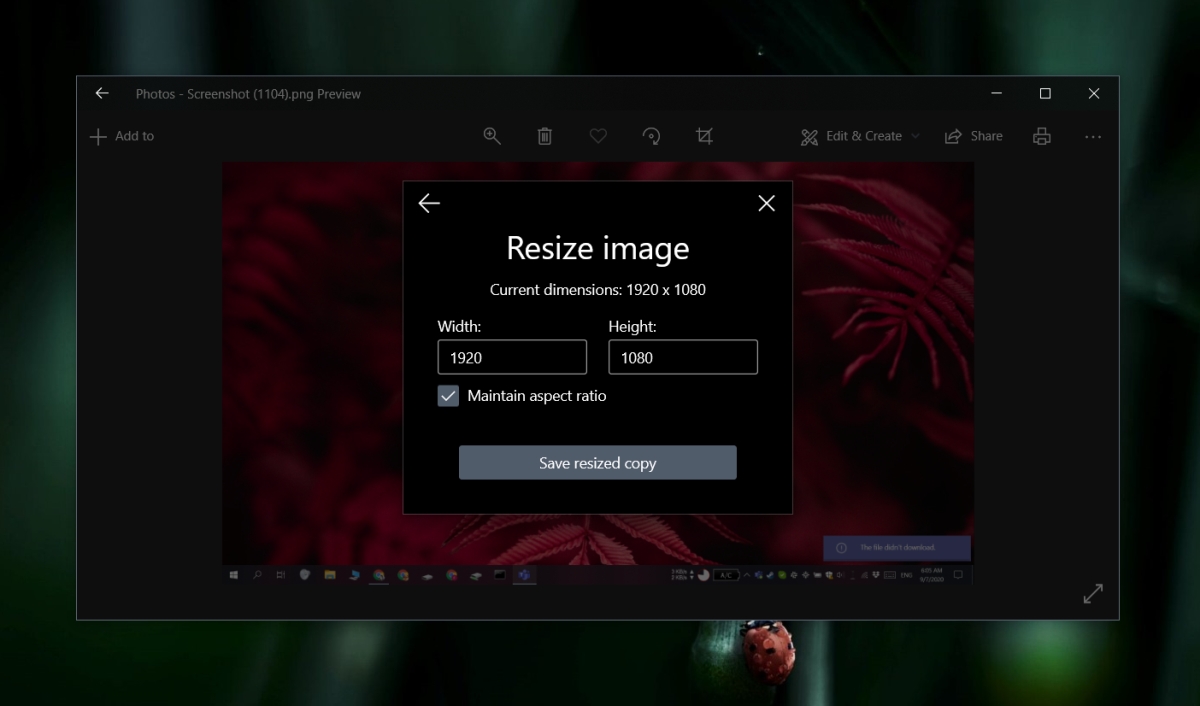Print the photo

coord(1041,136)
